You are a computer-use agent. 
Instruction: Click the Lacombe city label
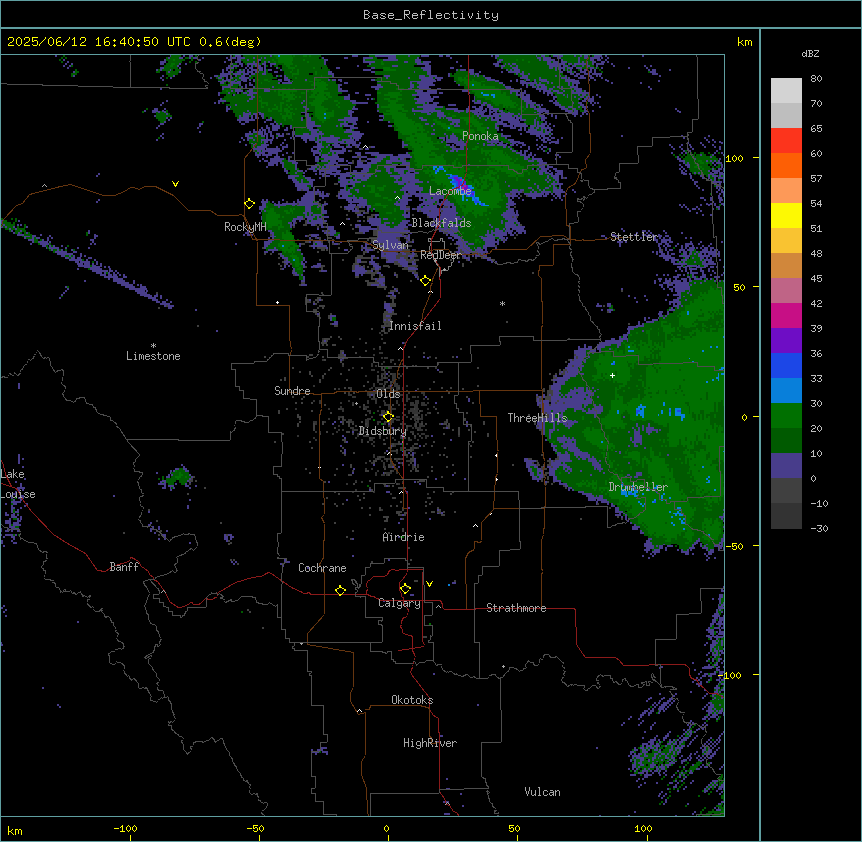tap(450, 191)
